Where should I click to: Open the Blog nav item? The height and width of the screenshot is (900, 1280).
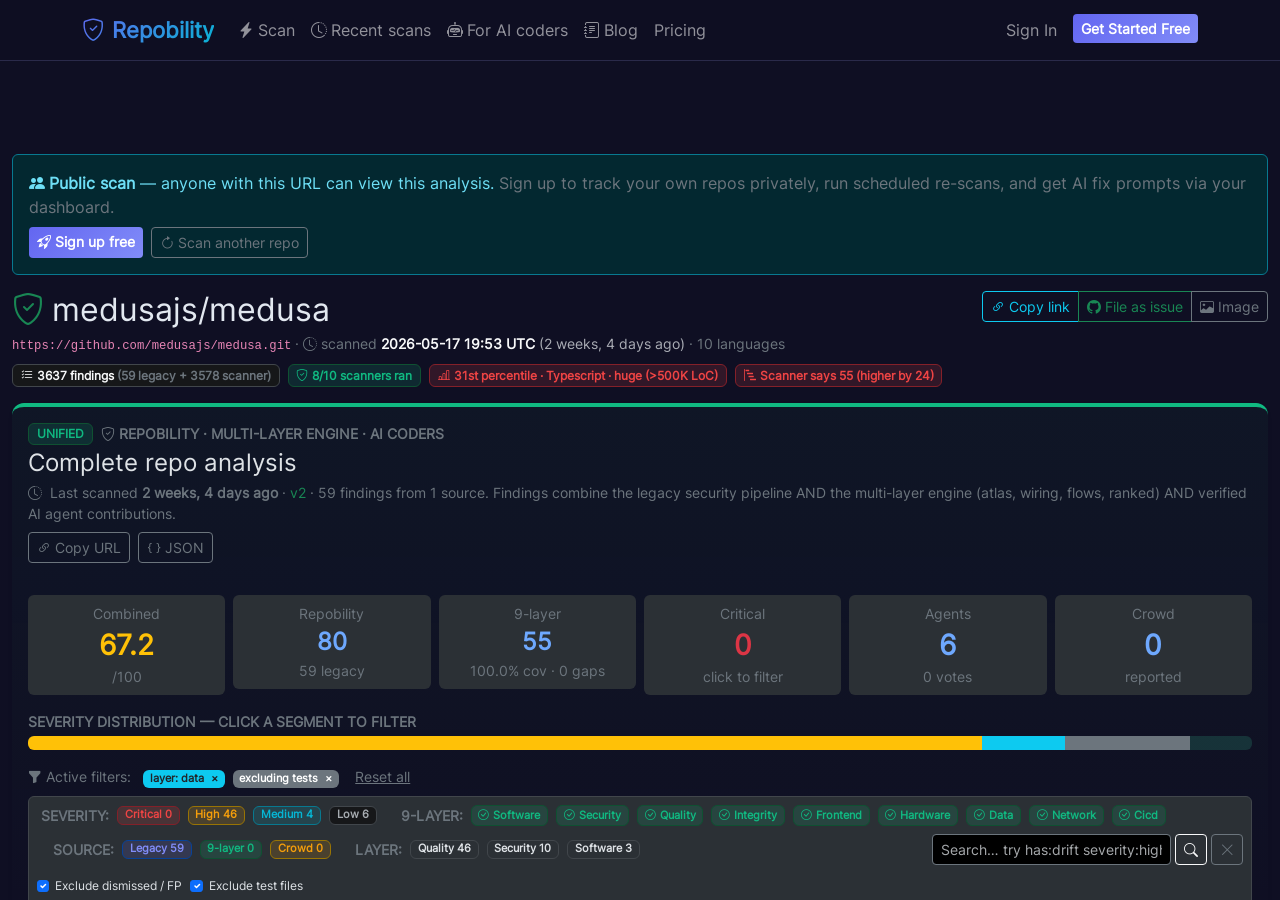click(611, 30)
